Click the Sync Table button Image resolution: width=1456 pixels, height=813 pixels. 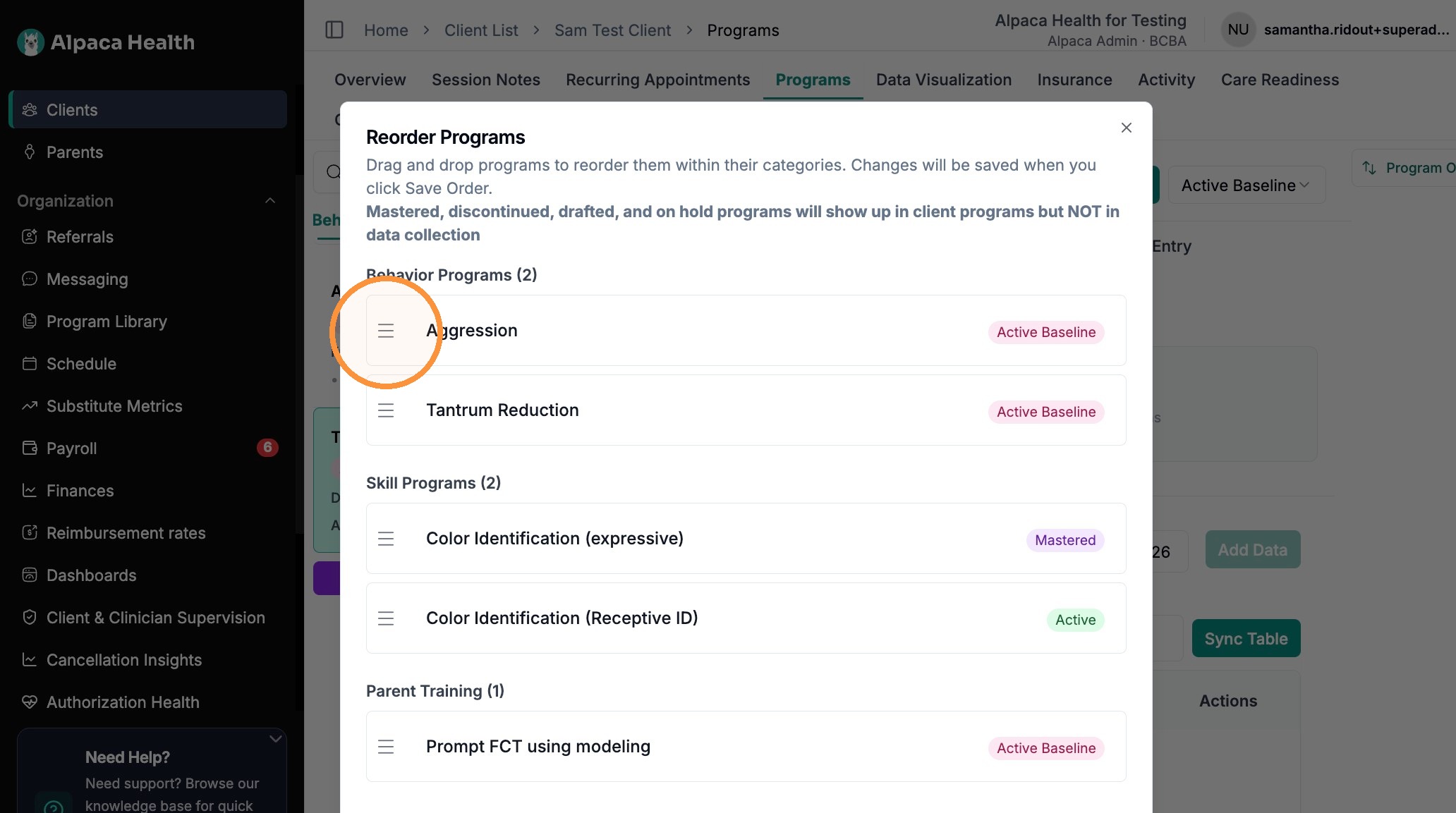pos(1246,638)
